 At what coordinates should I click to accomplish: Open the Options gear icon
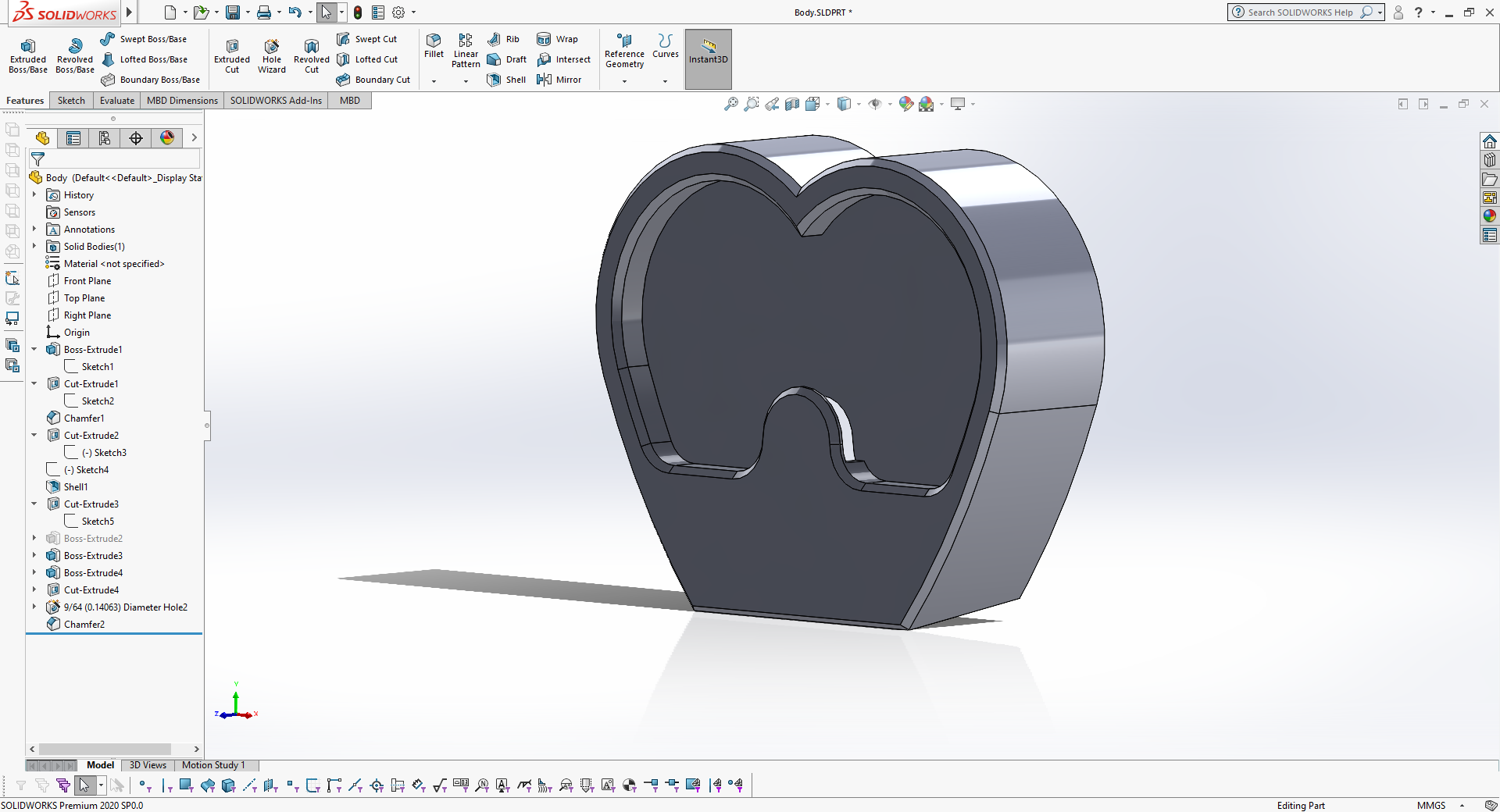(x=398, y=12)
